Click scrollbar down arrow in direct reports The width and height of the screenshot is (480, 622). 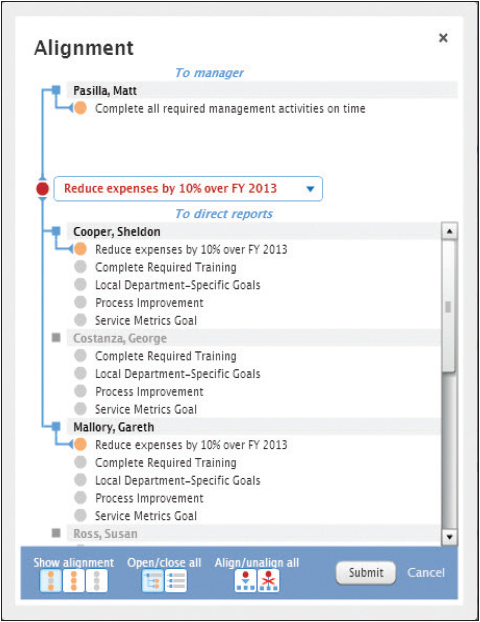pyautogui.click(x=449, y=537)
